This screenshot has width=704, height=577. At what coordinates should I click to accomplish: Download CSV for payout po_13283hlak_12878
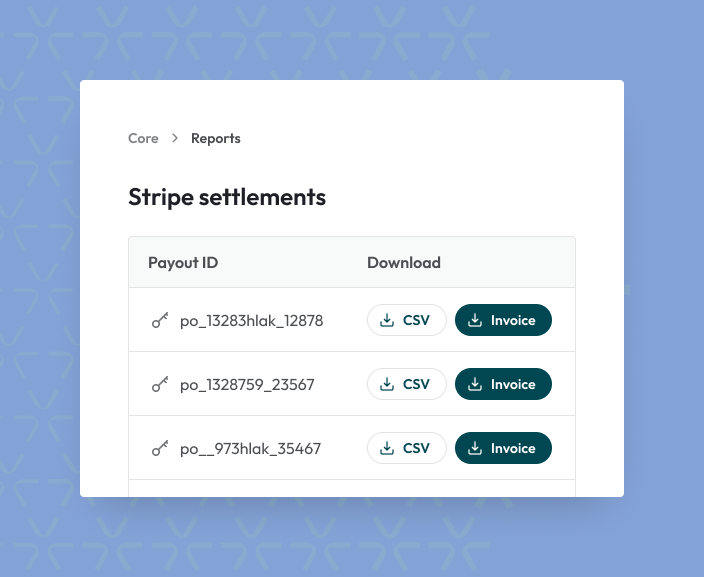(406, 321)
